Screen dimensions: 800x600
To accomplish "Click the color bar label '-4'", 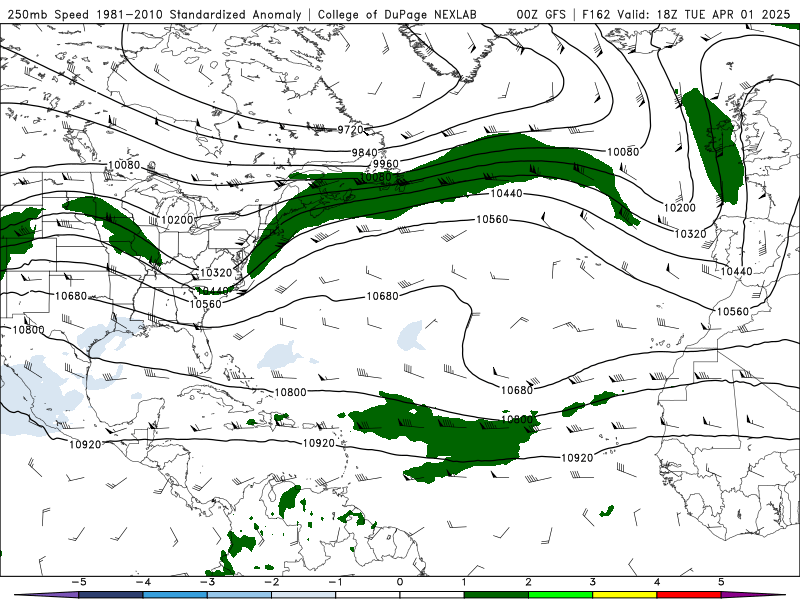I will click(x=143, y=582).
